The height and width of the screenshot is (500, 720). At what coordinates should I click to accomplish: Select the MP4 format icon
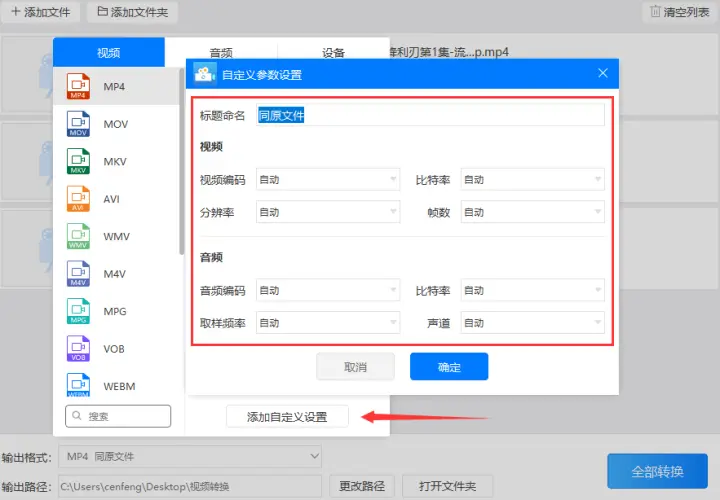pyautogui.click(x=78, y=86)
